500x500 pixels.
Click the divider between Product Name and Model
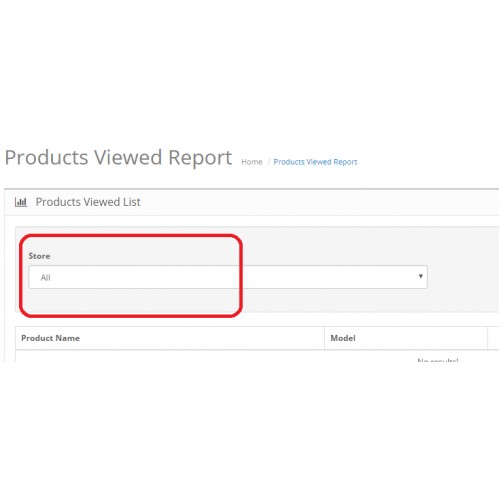[x=324, y=338]
